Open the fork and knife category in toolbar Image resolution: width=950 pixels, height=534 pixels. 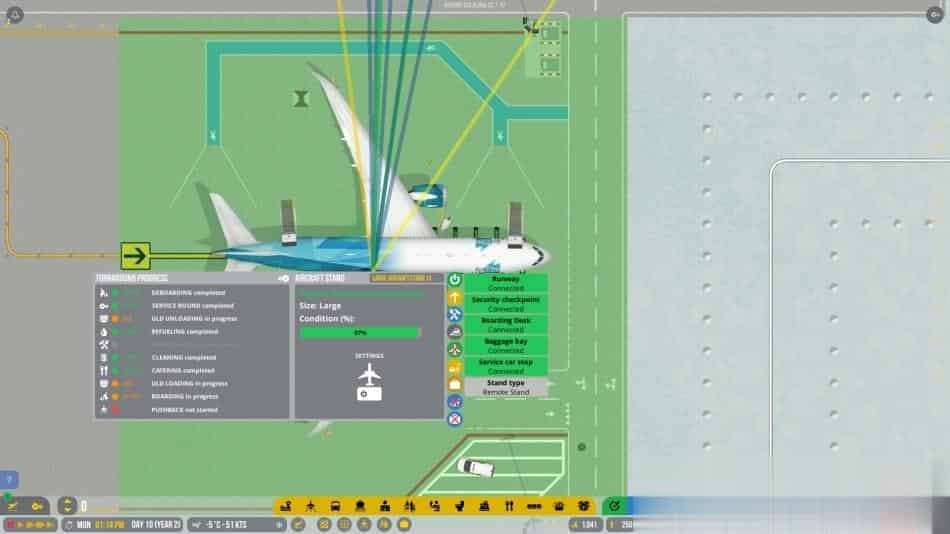(509, 506)
